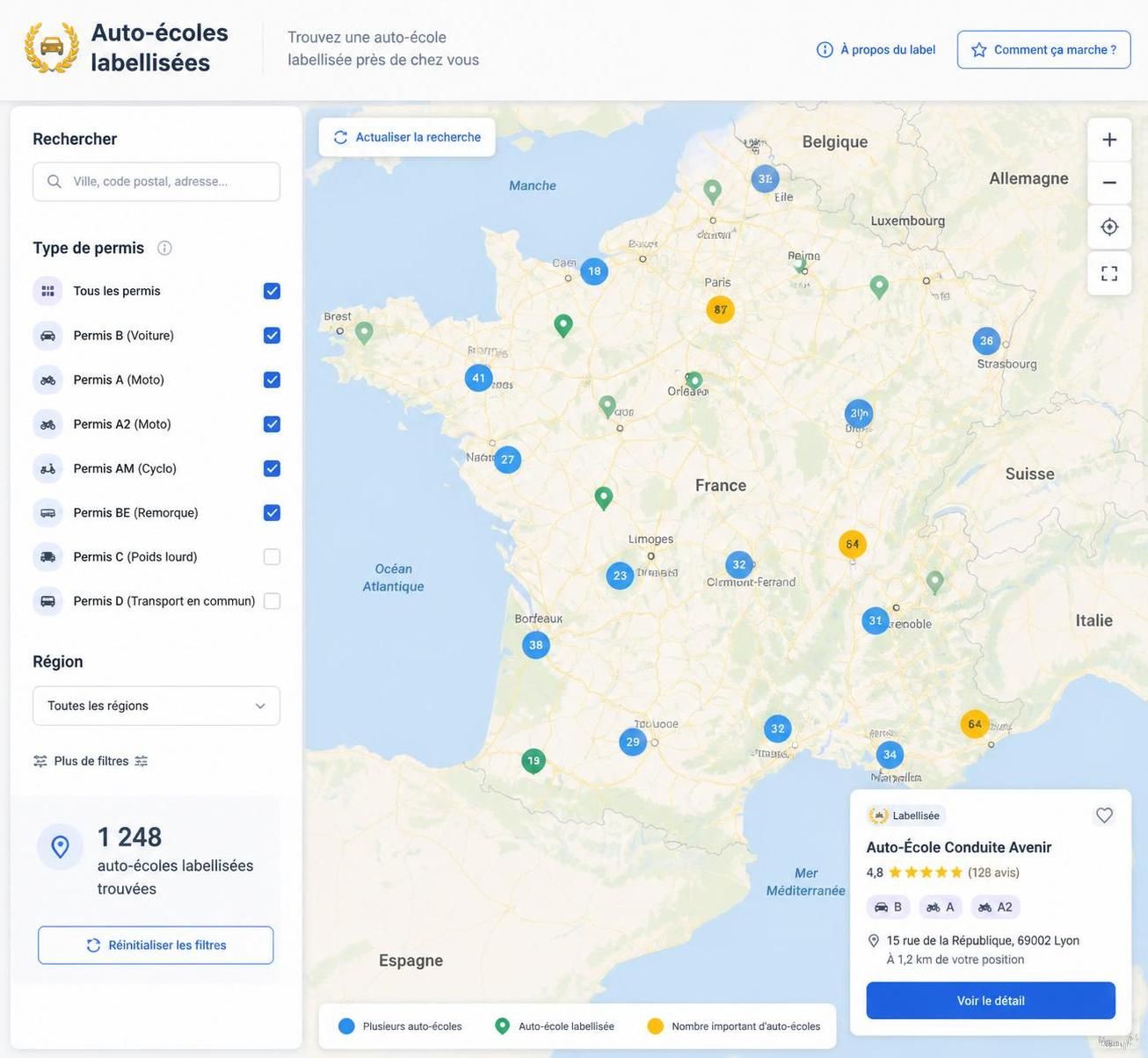Open the Clermont-Ferrand cluster marker 32
This screenshot has height=1058, width=1148.
point(739,565)
